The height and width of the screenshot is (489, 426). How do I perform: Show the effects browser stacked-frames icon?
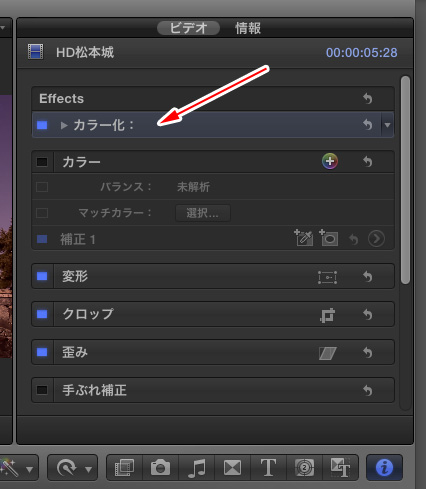coord(124,468)
